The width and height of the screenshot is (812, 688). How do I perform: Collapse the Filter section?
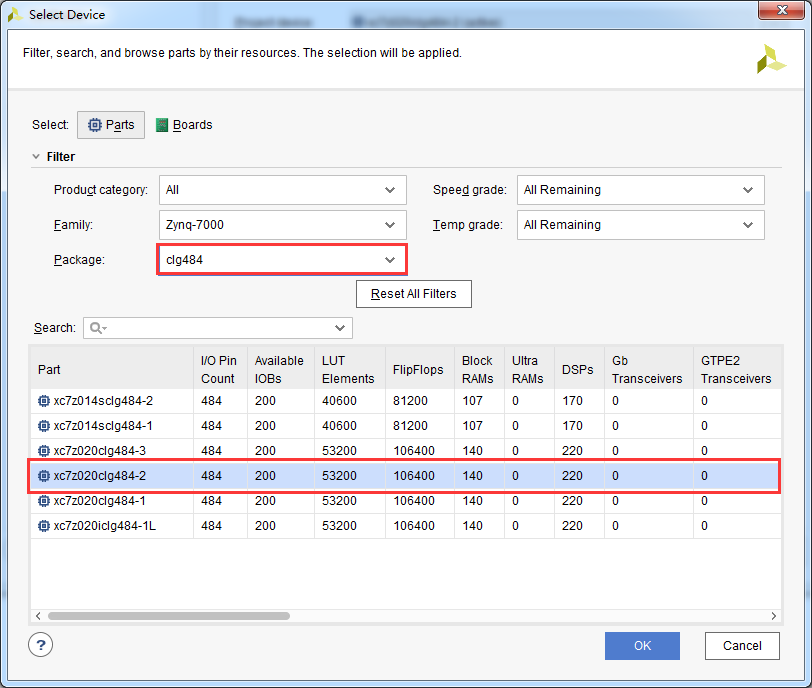(x=36, y=156)
